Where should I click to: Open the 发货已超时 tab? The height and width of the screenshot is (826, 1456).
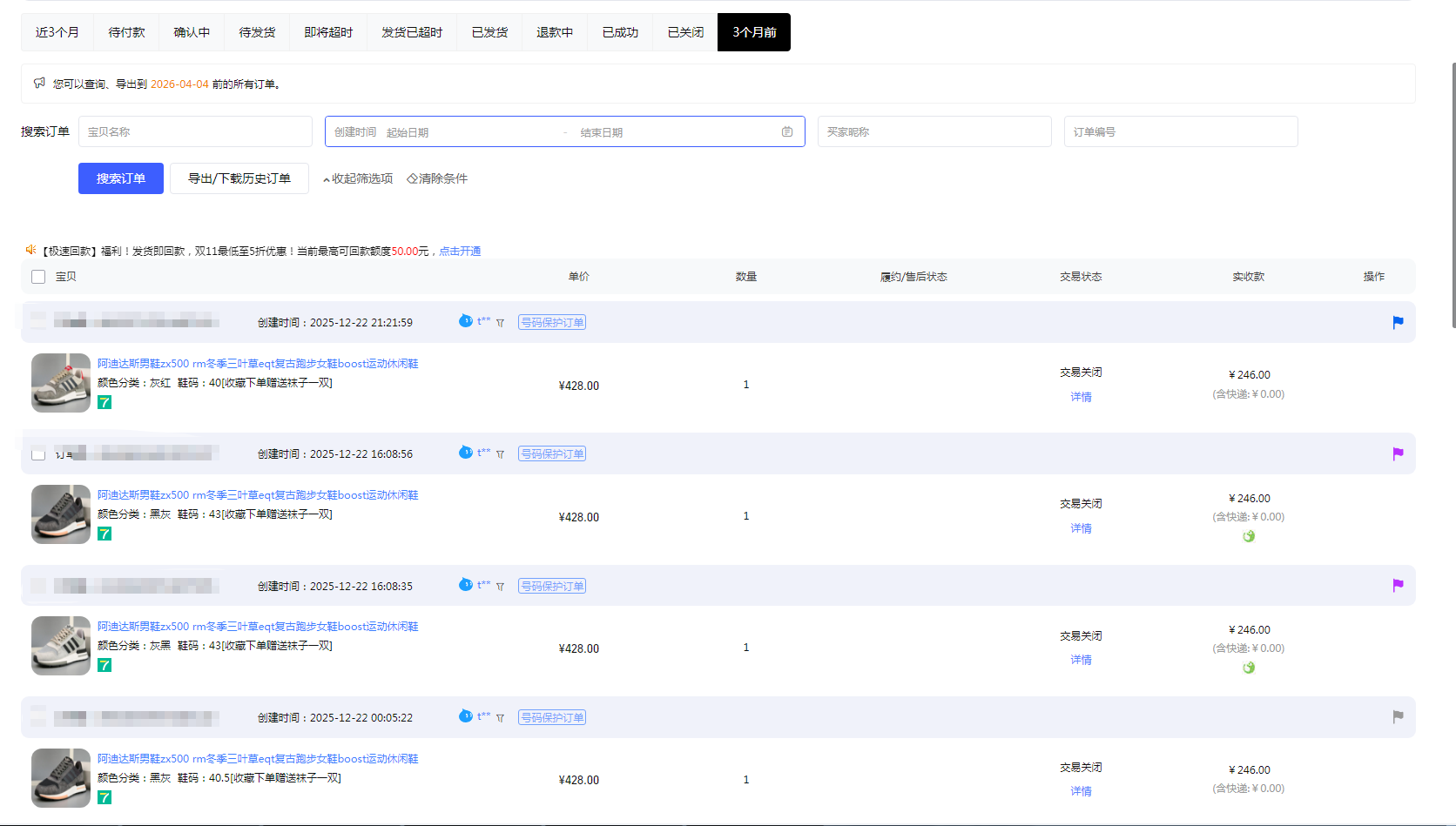point(412,32)
